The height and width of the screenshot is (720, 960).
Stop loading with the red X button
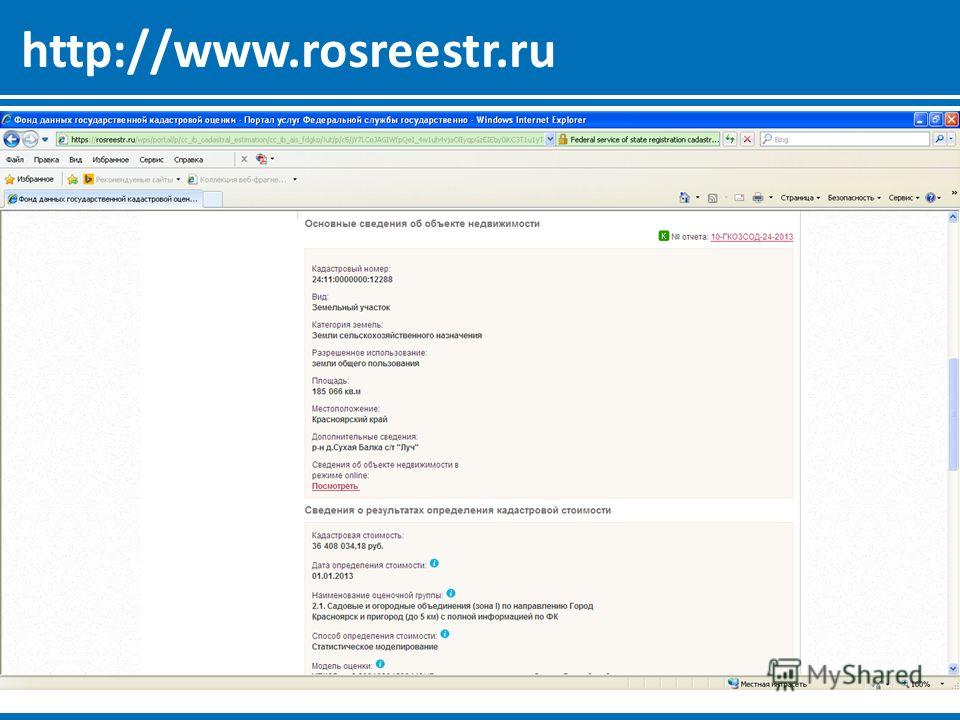pos(747,140)
